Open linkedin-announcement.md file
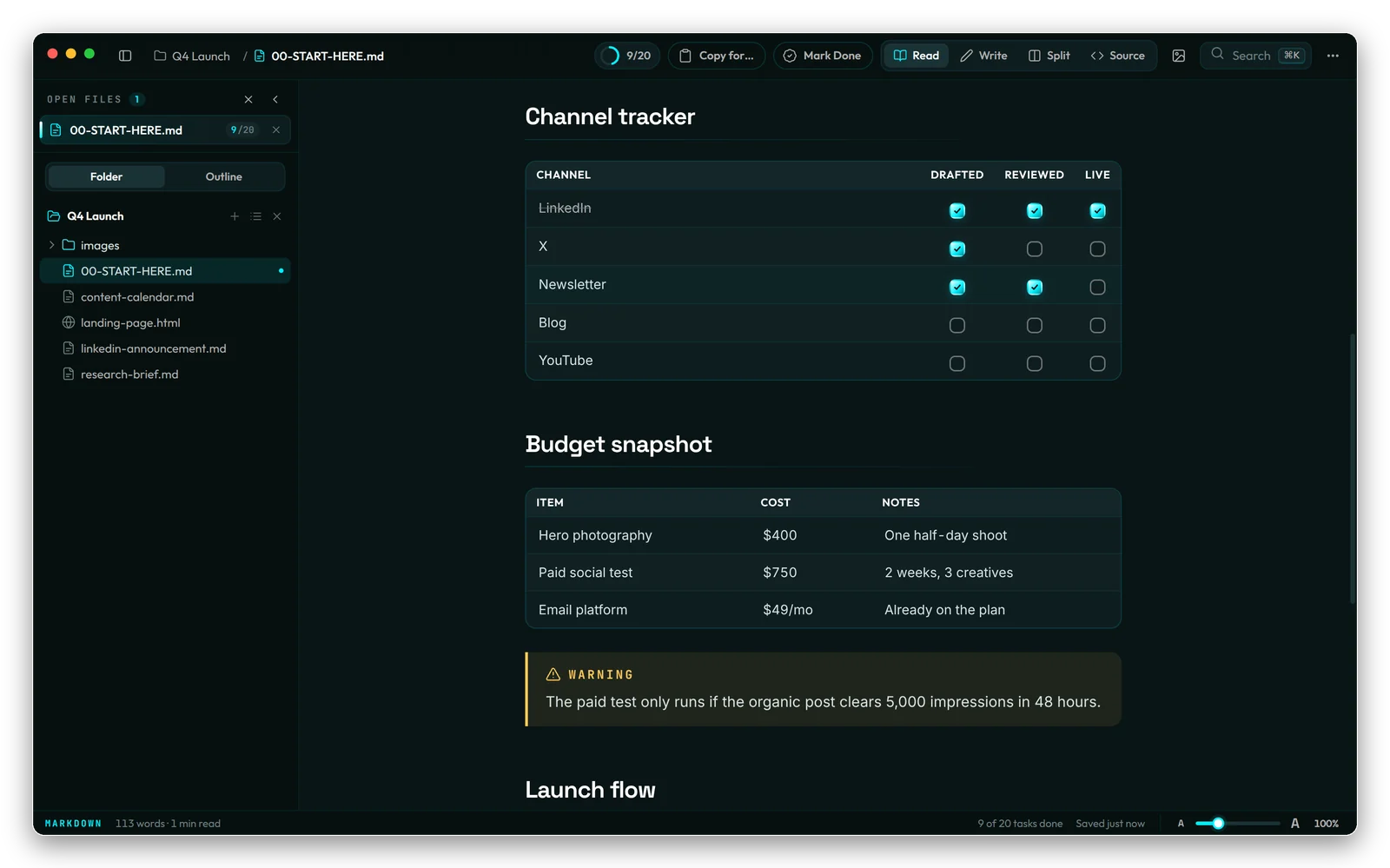 (165, 348)
